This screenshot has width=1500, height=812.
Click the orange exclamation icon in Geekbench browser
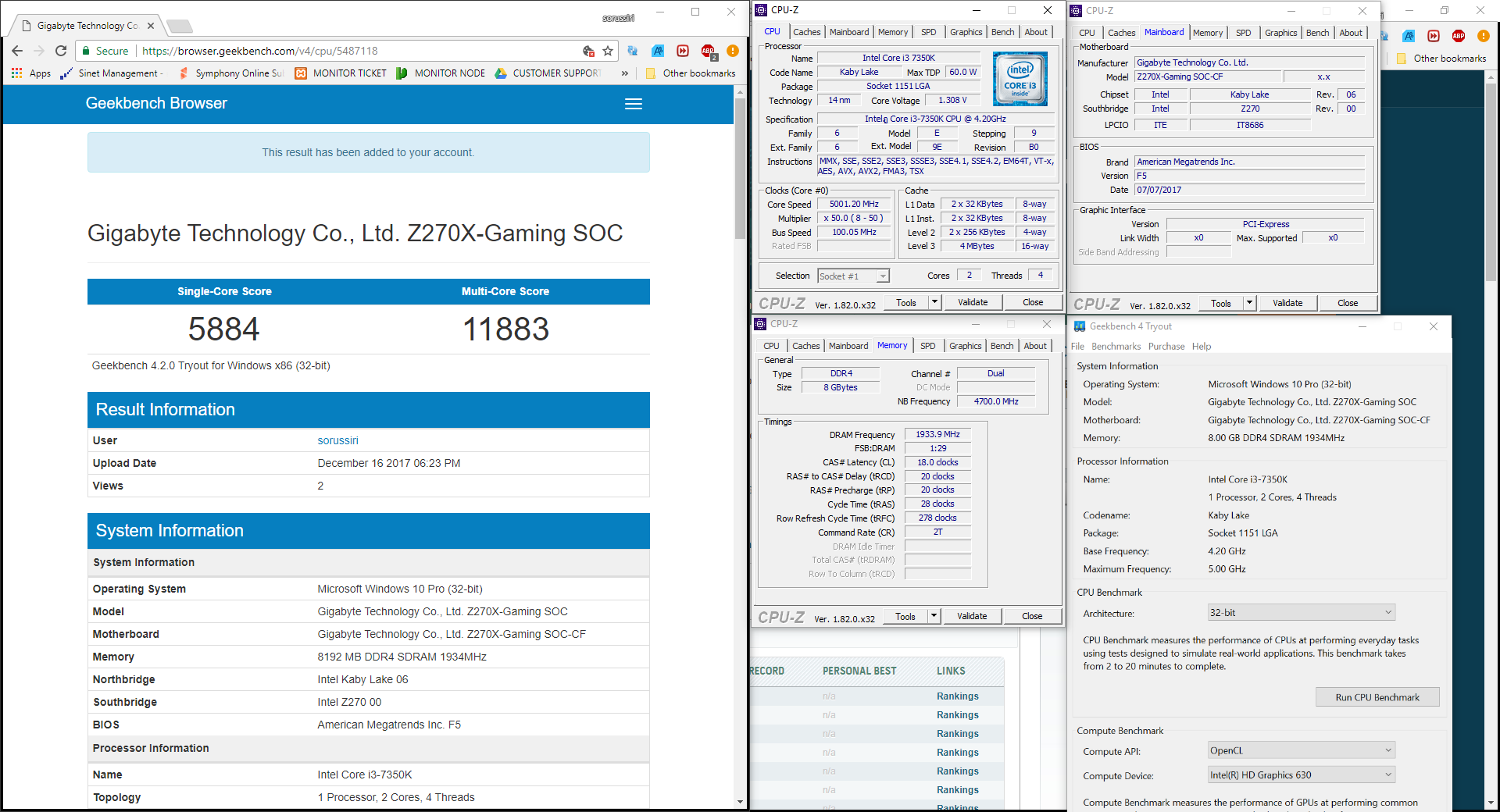733,51
